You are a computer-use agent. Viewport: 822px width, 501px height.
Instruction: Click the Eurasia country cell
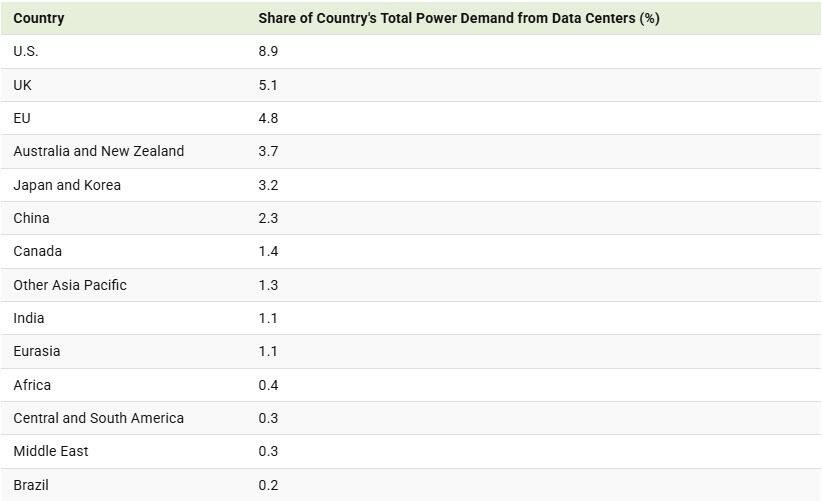pyautogui.click(x=37, y=351)
